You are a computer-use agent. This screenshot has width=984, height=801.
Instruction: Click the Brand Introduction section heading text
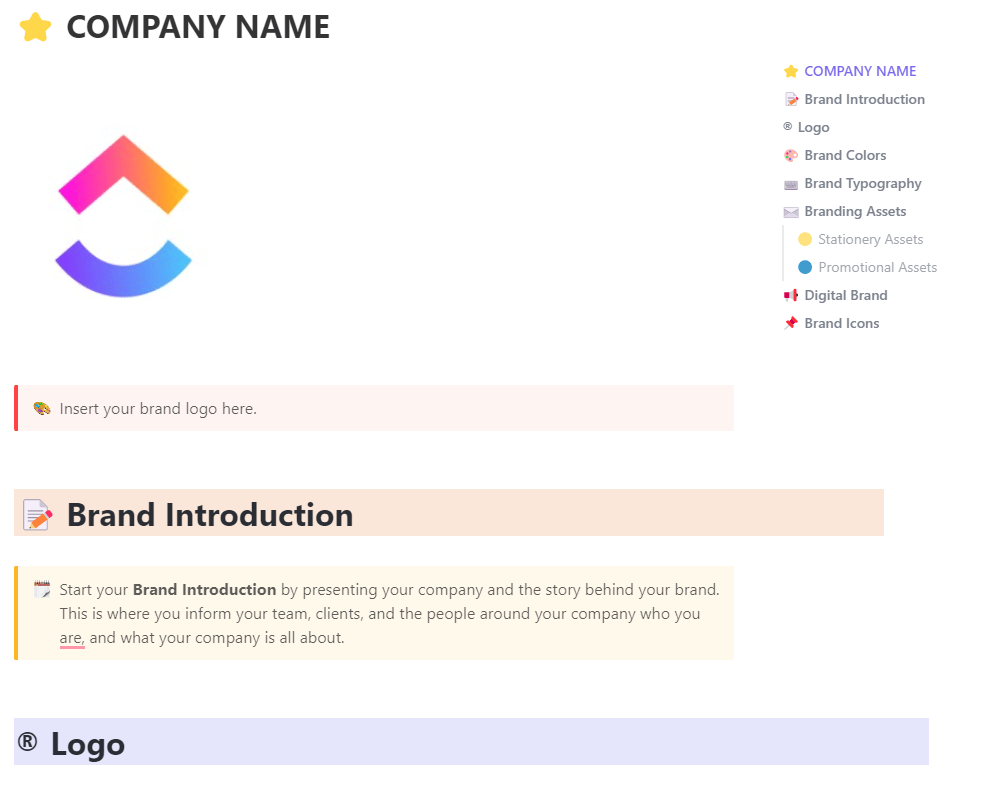(x=210, y=515)
